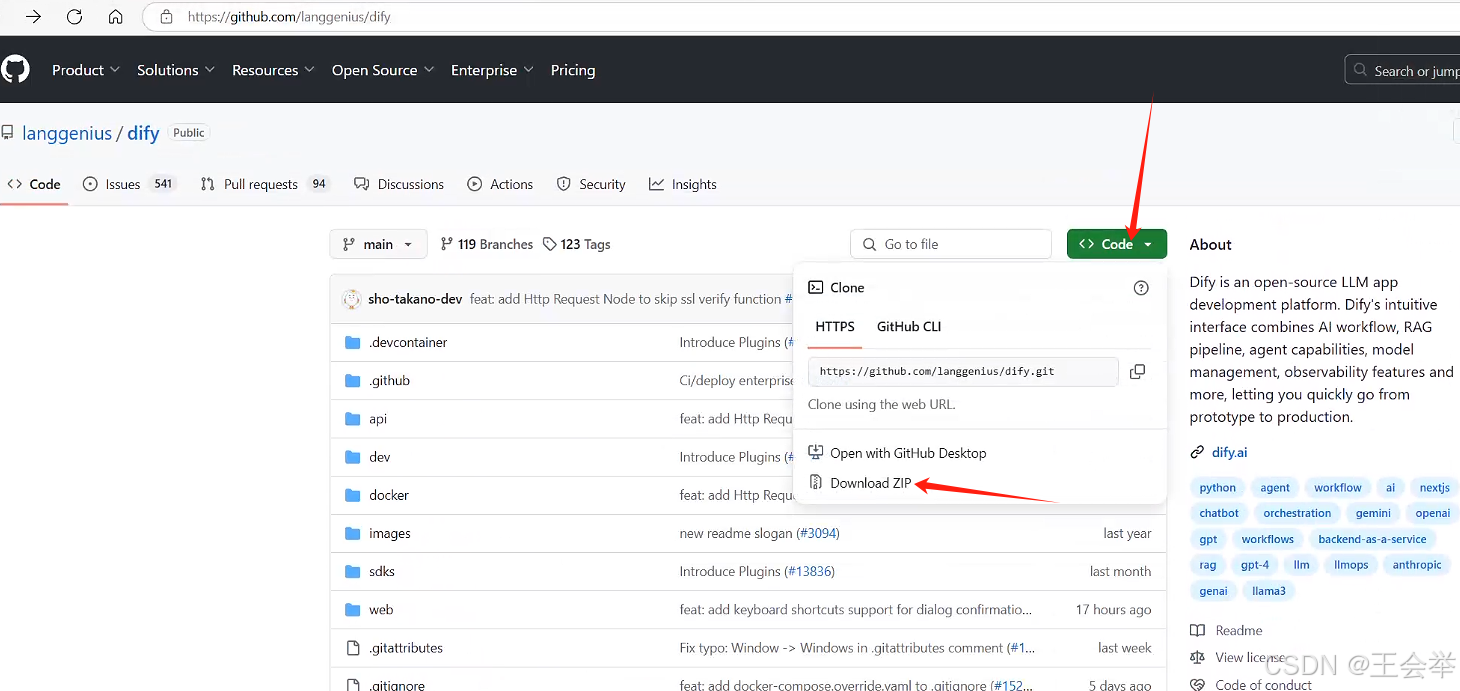
Task: Open the dev folder
Action: coord(380,457)
